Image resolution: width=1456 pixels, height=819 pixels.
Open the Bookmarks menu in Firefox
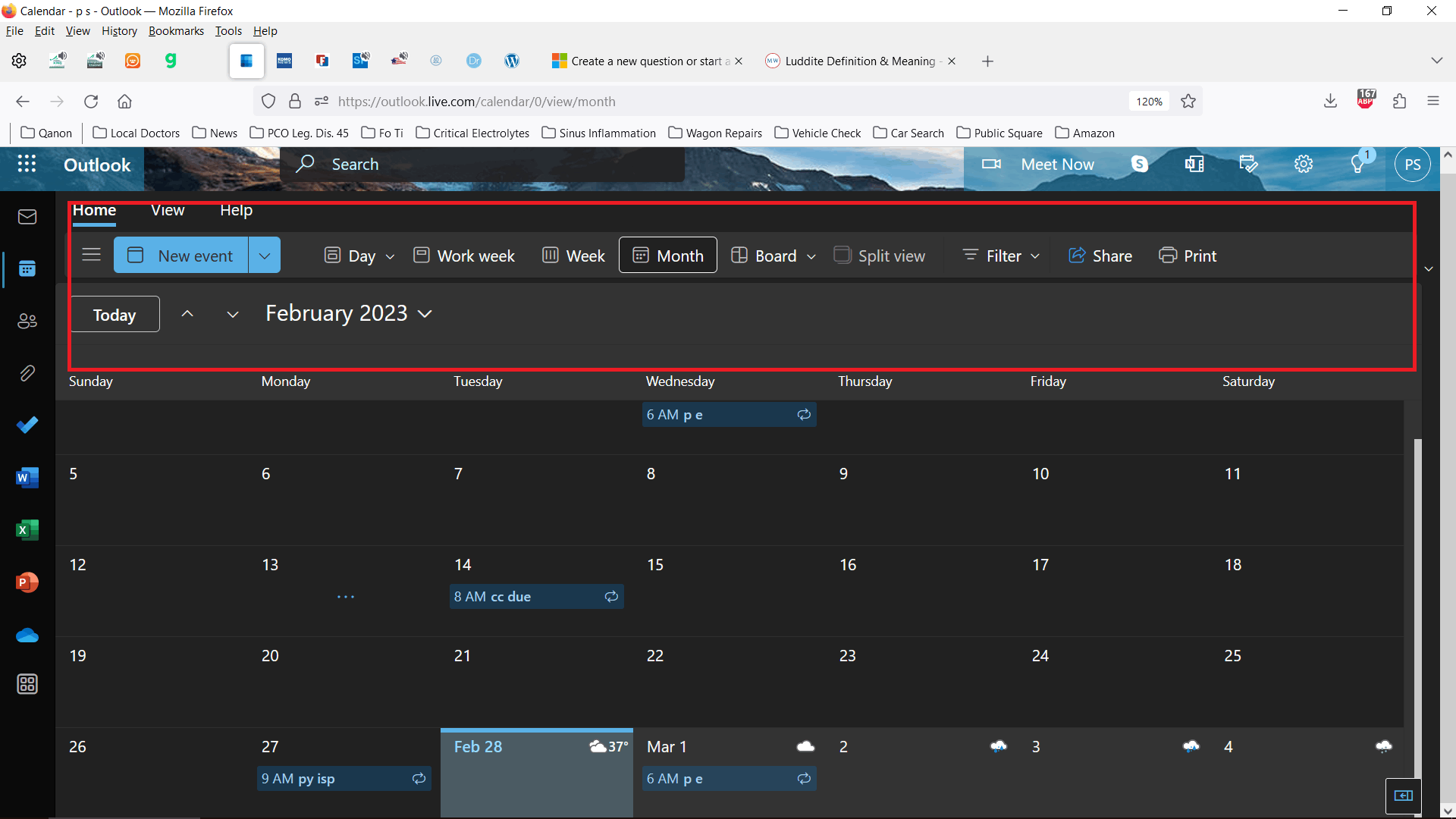[176, 31]
